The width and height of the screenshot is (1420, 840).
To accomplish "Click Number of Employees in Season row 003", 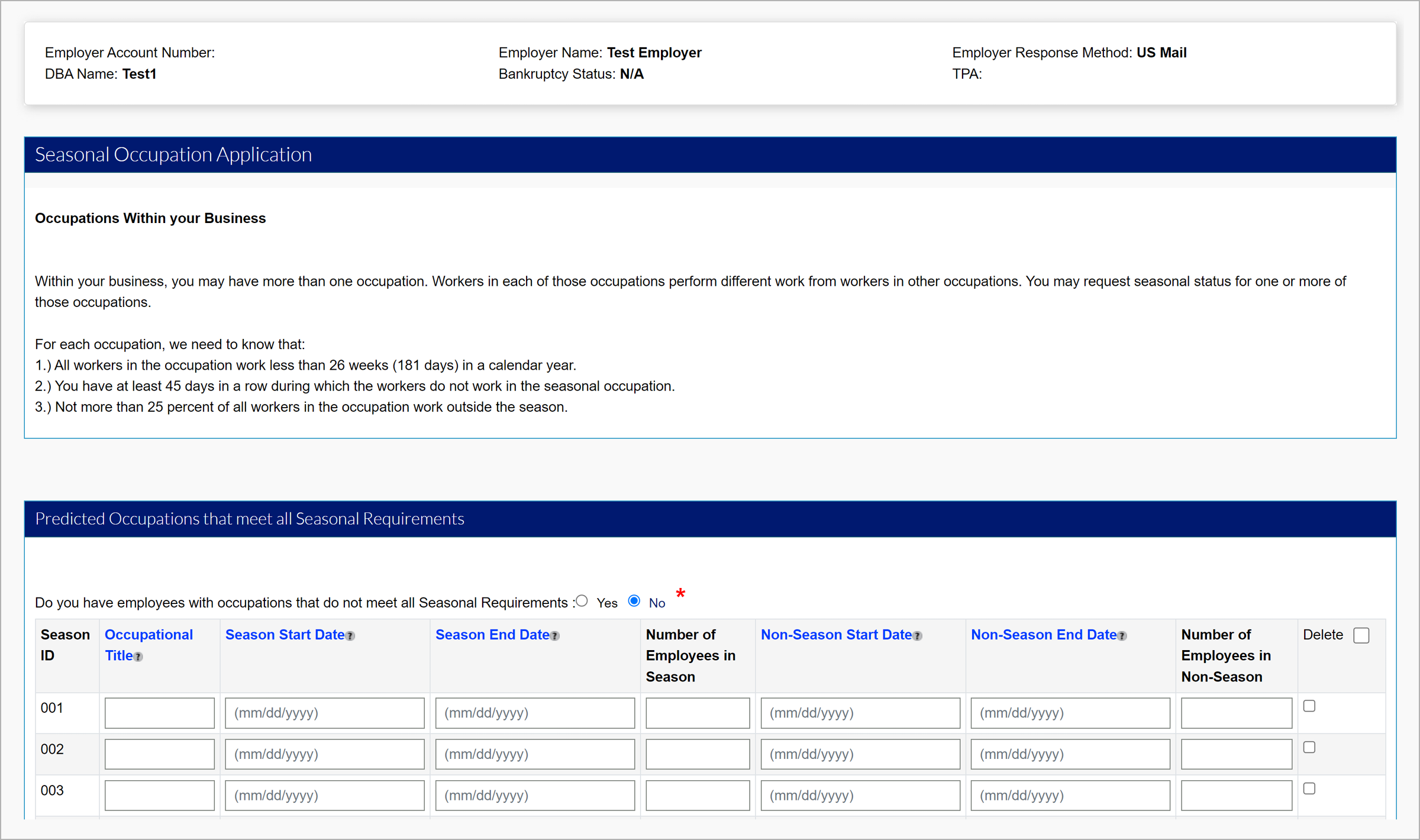I will pyautogui.click(x=697, y=796).
